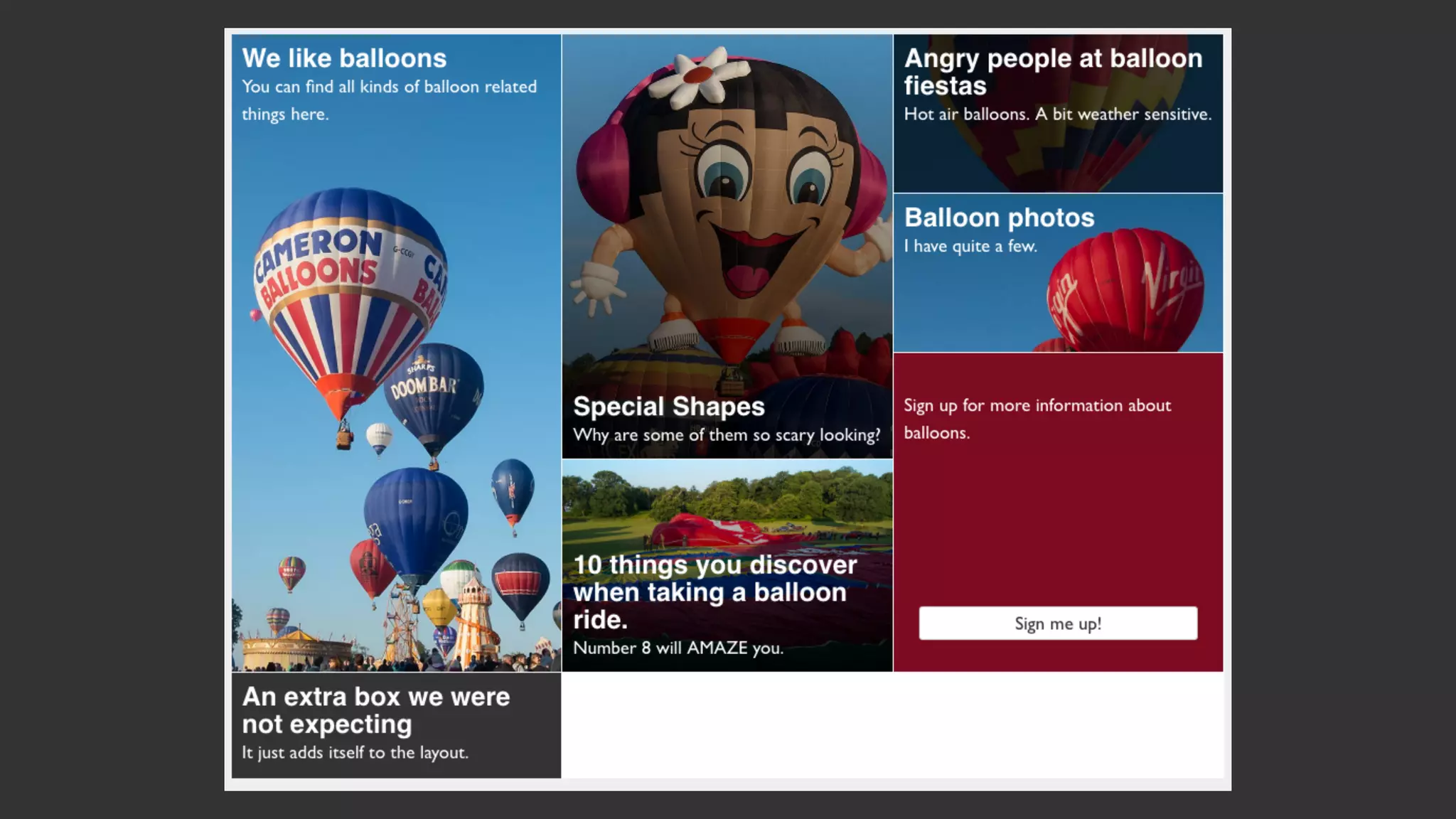Click 'Hot air balloons. A bit weather sensitive.'
Viewport: 1456px width, 819px height.
click(1057, 114)
